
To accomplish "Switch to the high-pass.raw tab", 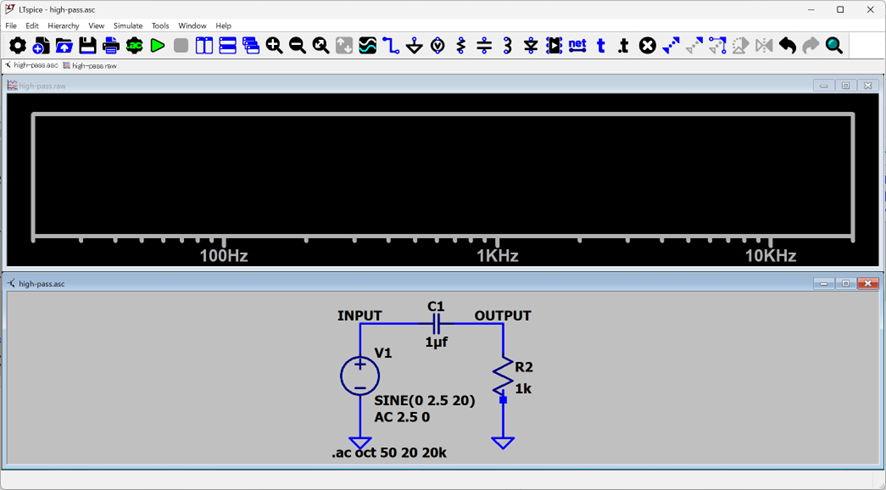I will tap(88, 65).
